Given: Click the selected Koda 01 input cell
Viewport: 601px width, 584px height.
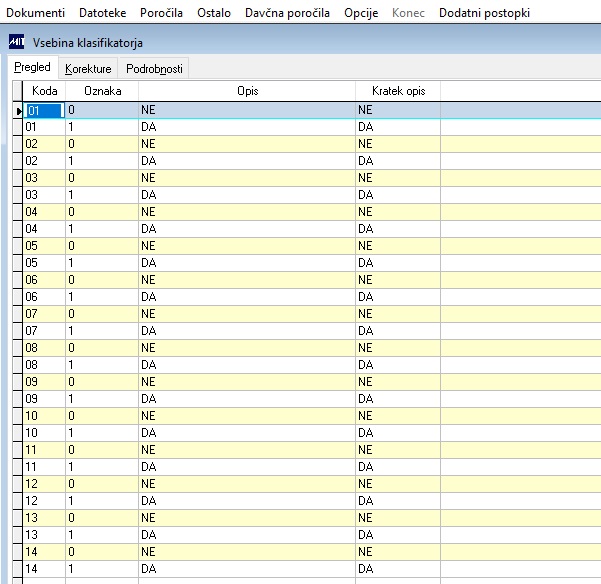Looking at the screenshot, I should pyautogui.click(x=44, y=110).
